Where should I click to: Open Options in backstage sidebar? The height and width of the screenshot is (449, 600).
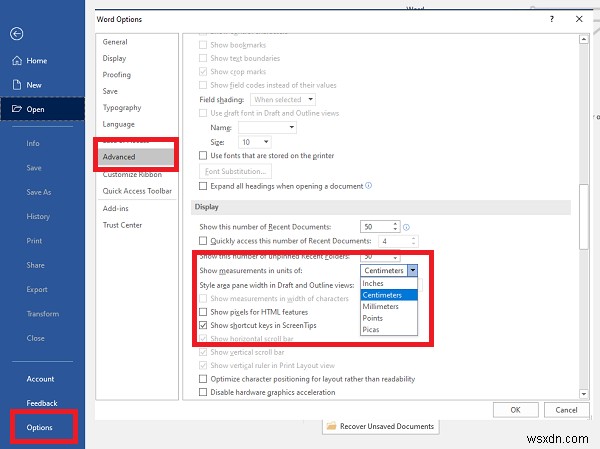pos(39,427)
